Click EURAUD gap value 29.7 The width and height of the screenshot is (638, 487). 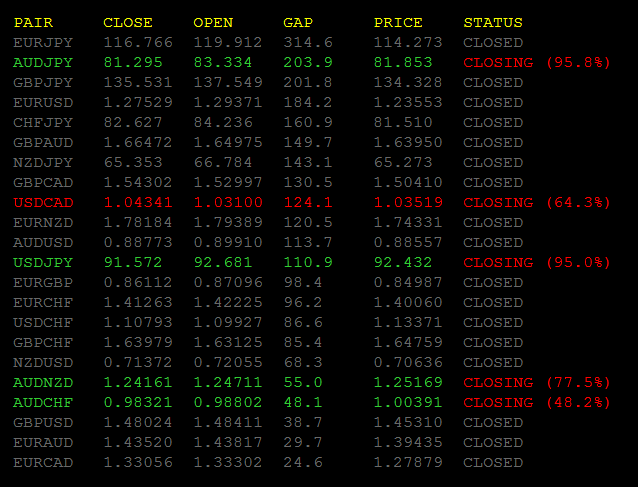click(303, 442)
